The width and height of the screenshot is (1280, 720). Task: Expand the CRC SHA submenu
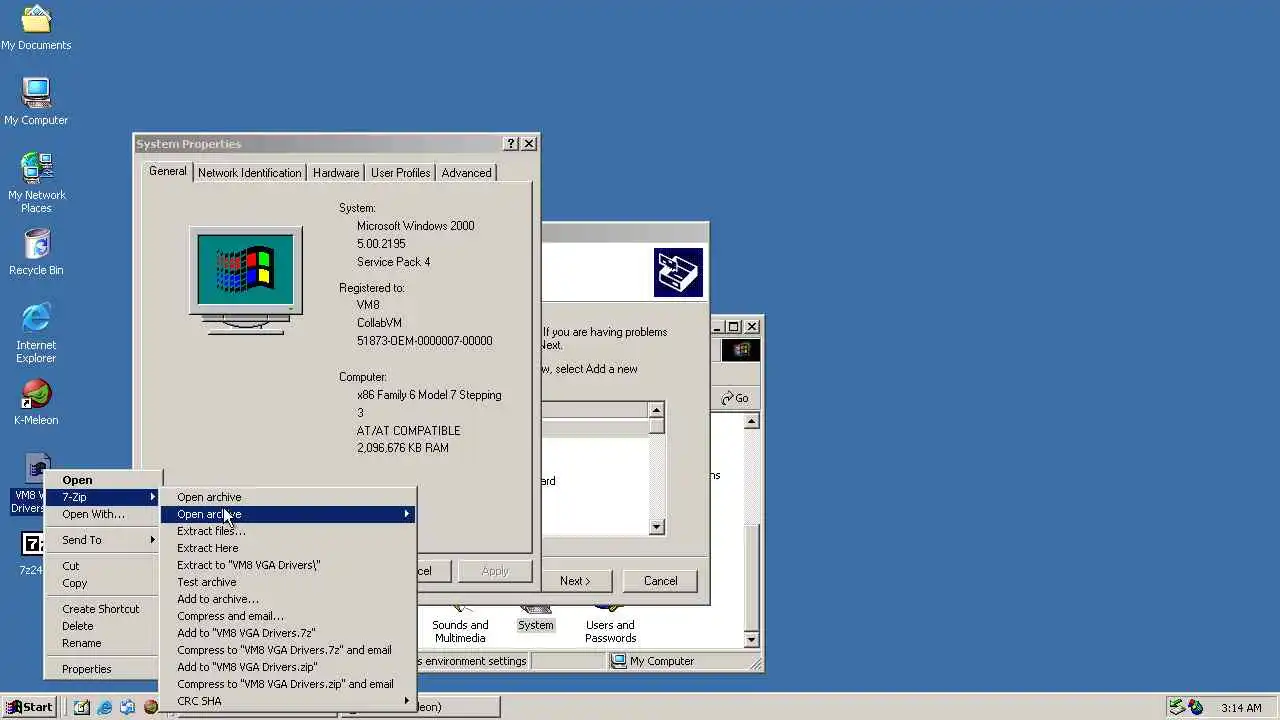click(x=288, y=701)
